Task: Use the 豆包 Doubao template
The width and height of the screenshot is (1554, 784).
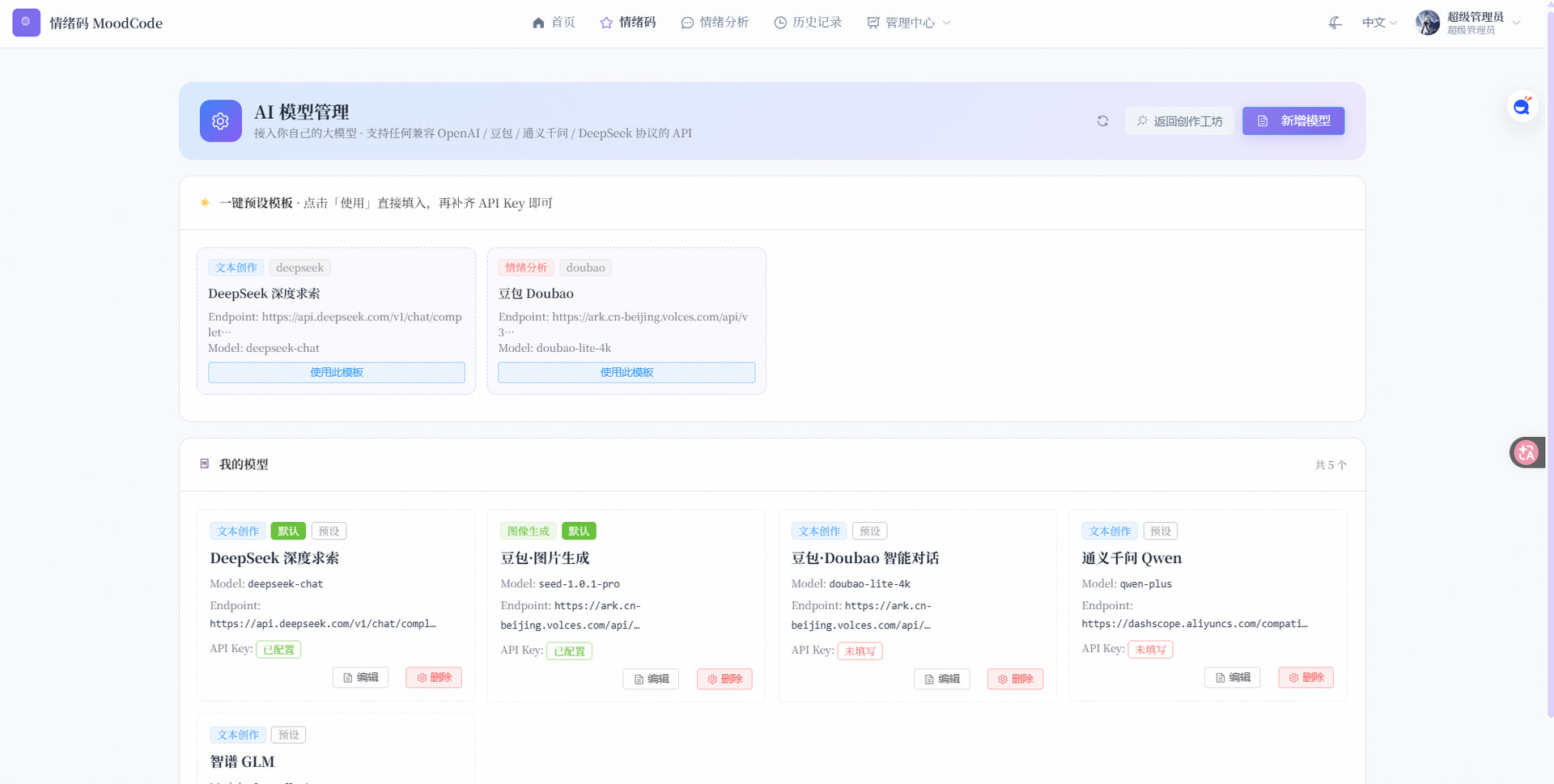Action: (626, 372)
